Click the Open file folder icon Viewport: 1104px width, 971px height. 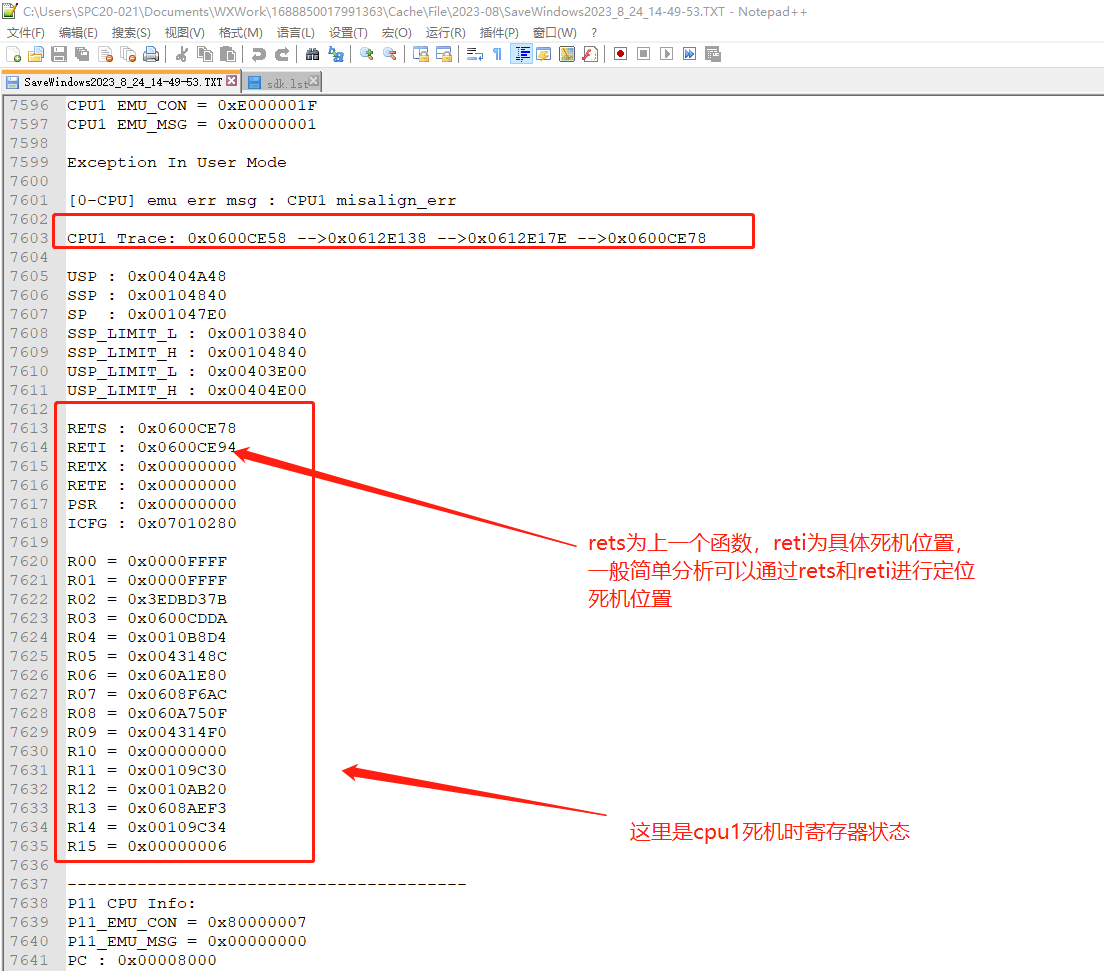coord(36,54)
